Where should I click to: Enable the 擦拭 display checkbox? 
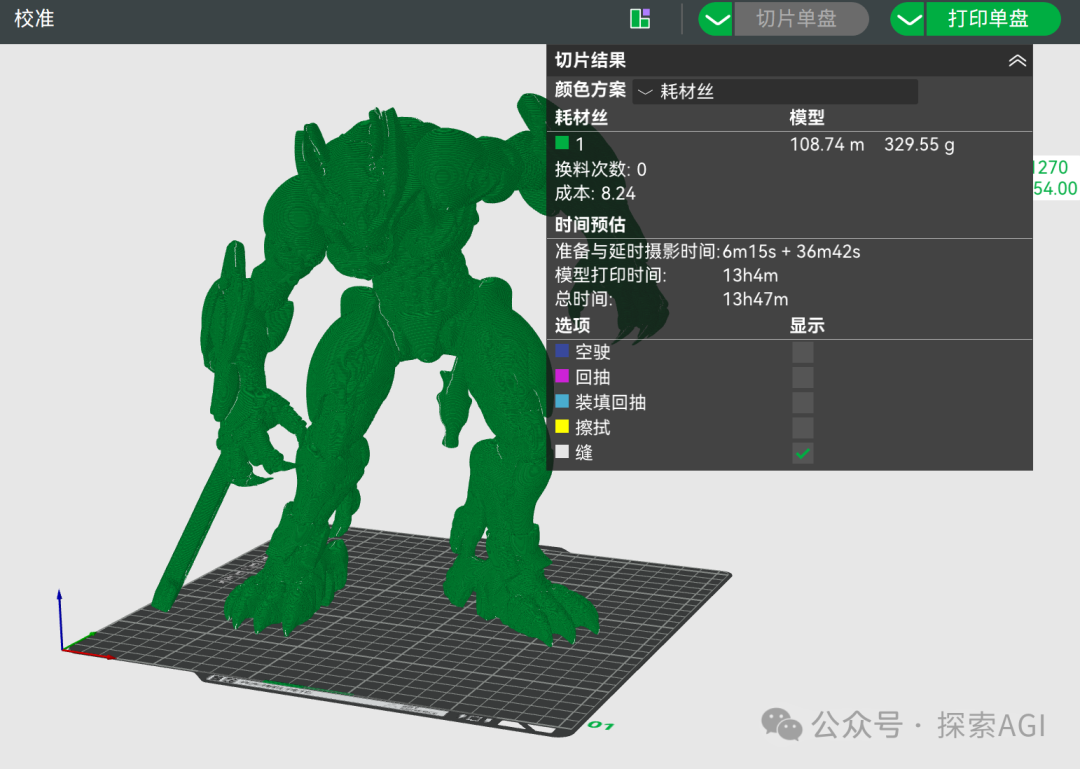point(802,427)
